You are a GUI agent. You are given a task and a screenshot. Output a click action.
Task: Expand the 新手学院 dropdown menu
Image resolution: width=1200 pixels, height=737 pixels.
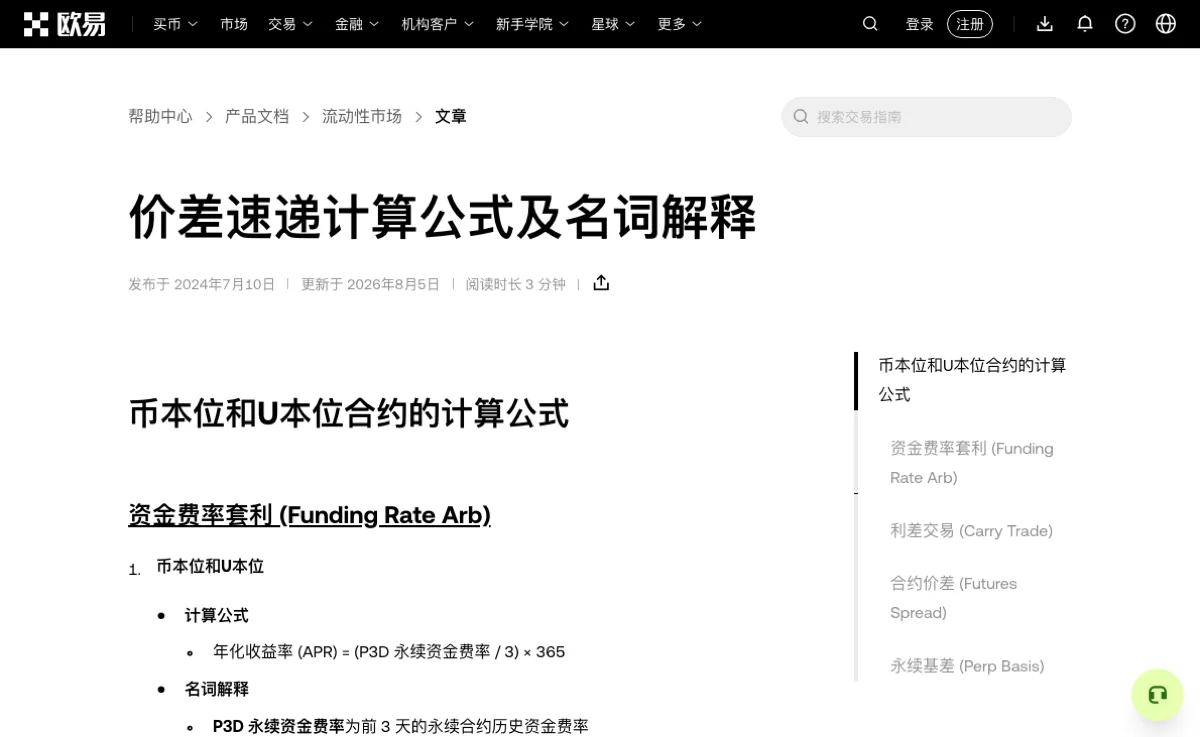(533, 24)
